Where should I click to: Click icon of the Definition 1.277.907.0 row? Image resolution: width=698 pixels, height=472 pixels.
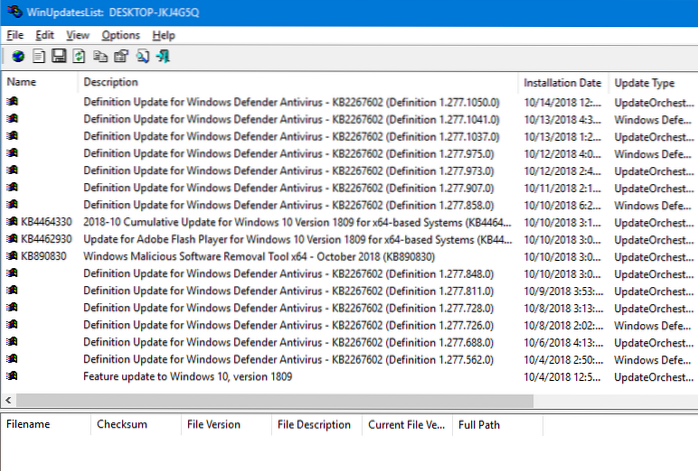pyautogui.click(x=12, y=187)
